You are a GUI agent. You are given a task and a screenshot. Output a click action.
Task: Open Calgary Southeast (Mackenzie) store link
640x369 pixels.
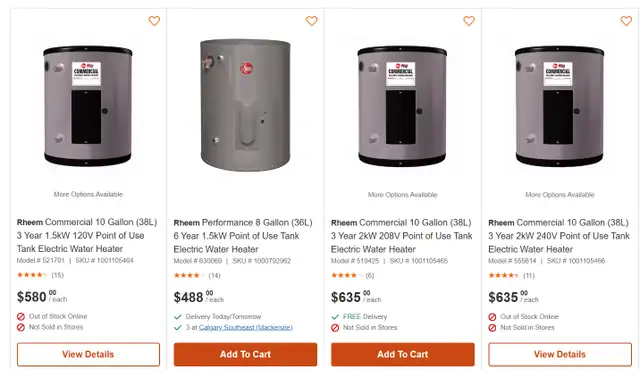[246, 327]
